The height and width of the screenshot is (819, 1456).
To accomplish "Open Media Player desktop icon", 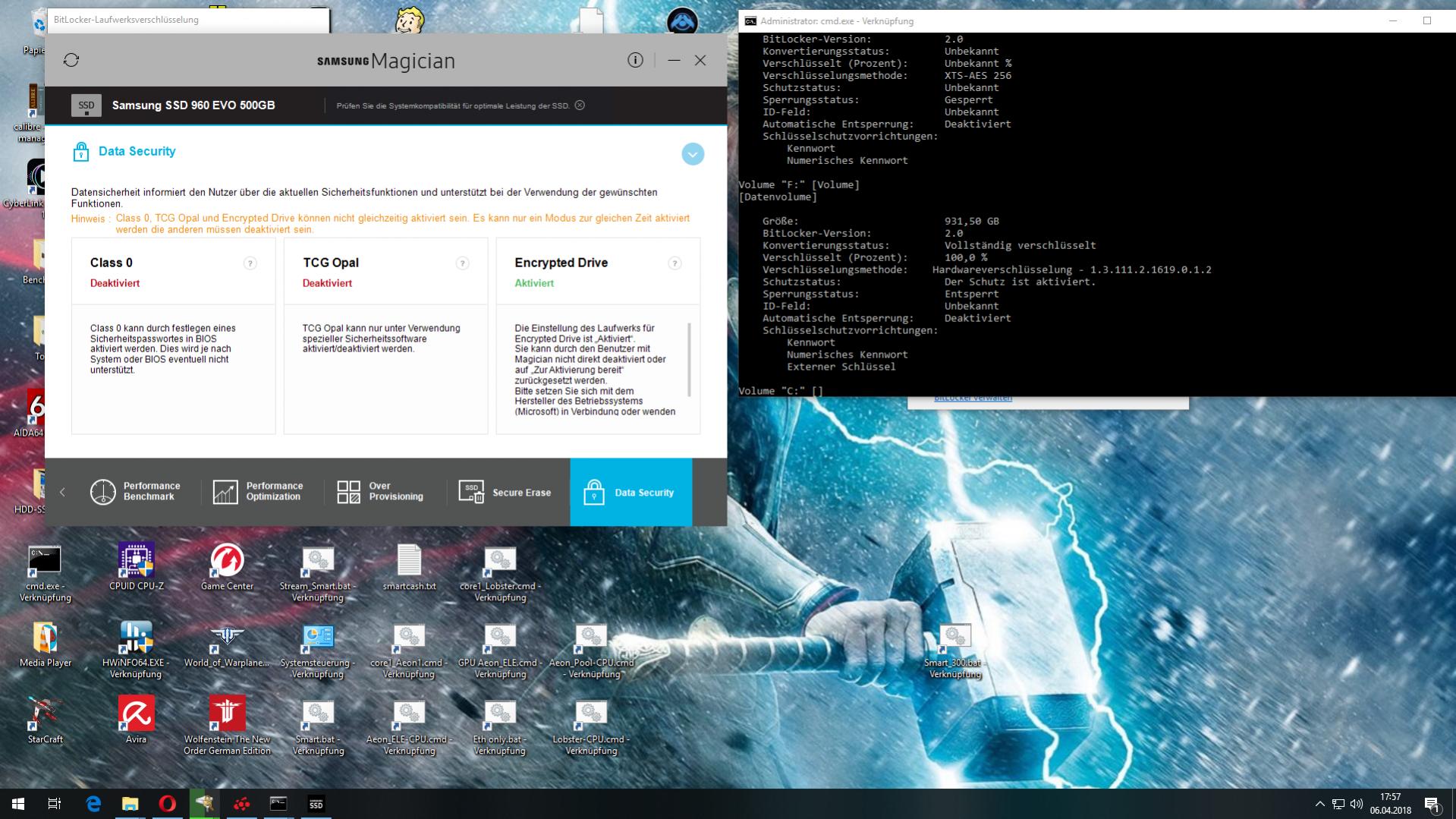I will [x=45, y=644].
